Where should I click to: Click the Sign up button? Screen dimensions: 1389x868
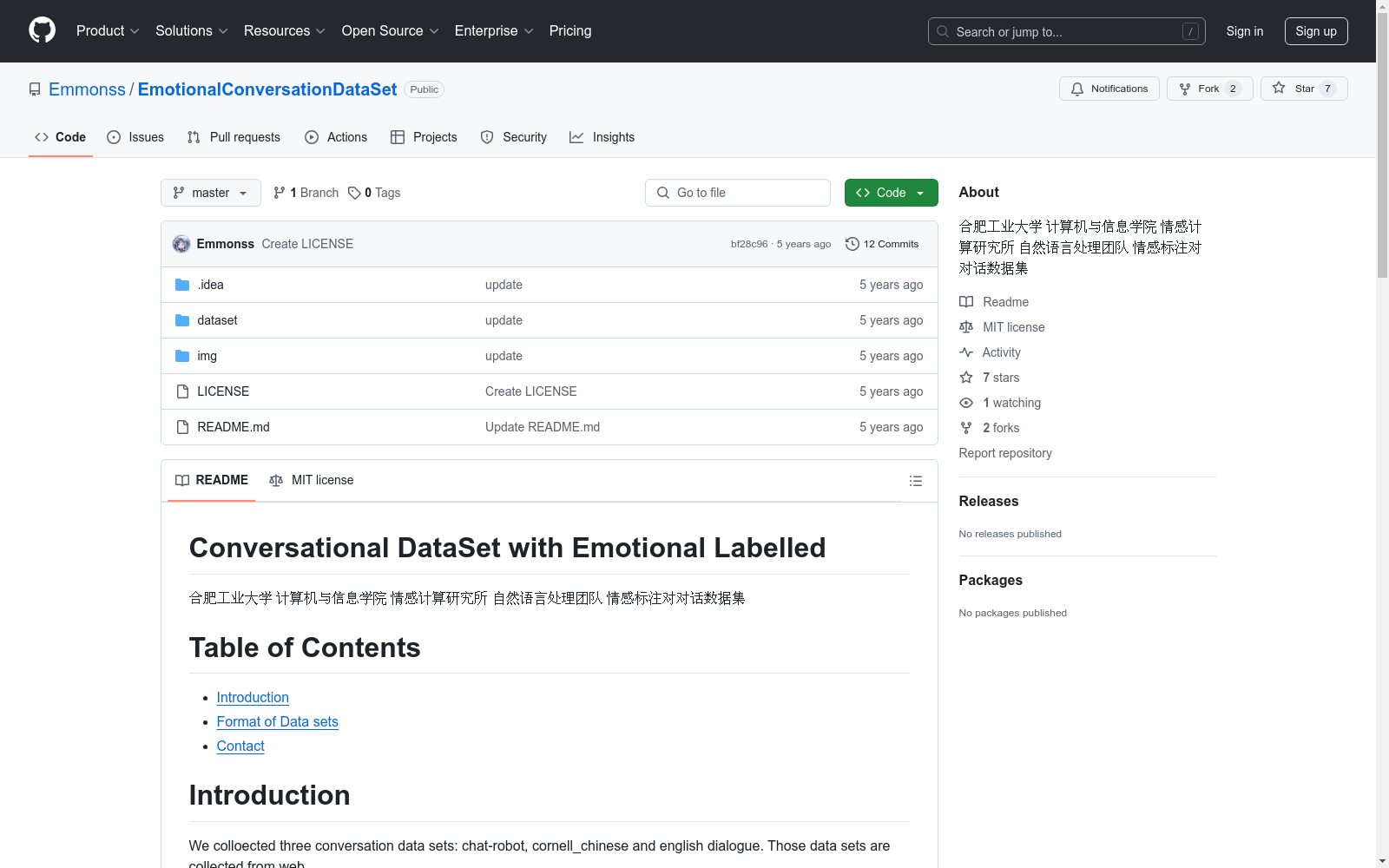[1316, 31]
